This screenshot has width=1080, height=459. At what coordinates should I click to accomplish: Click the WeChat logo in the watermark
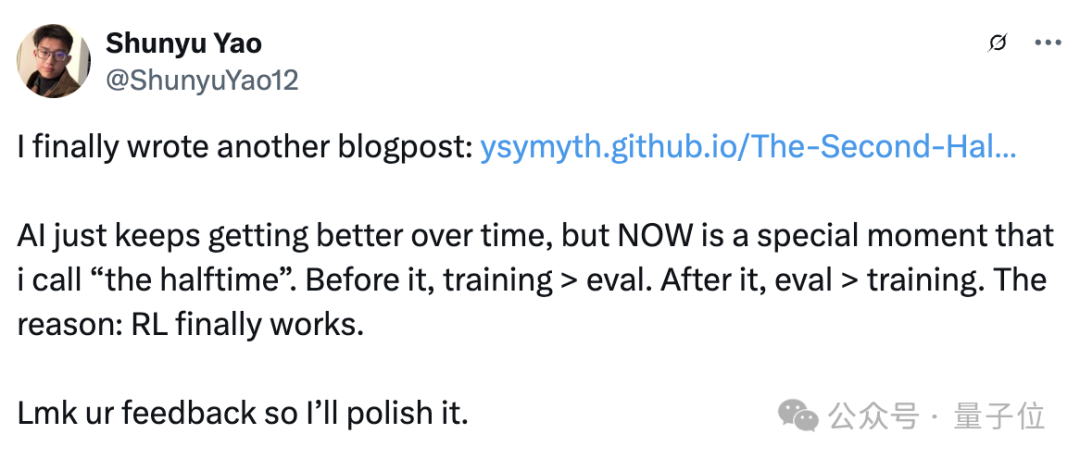(799, 413)
